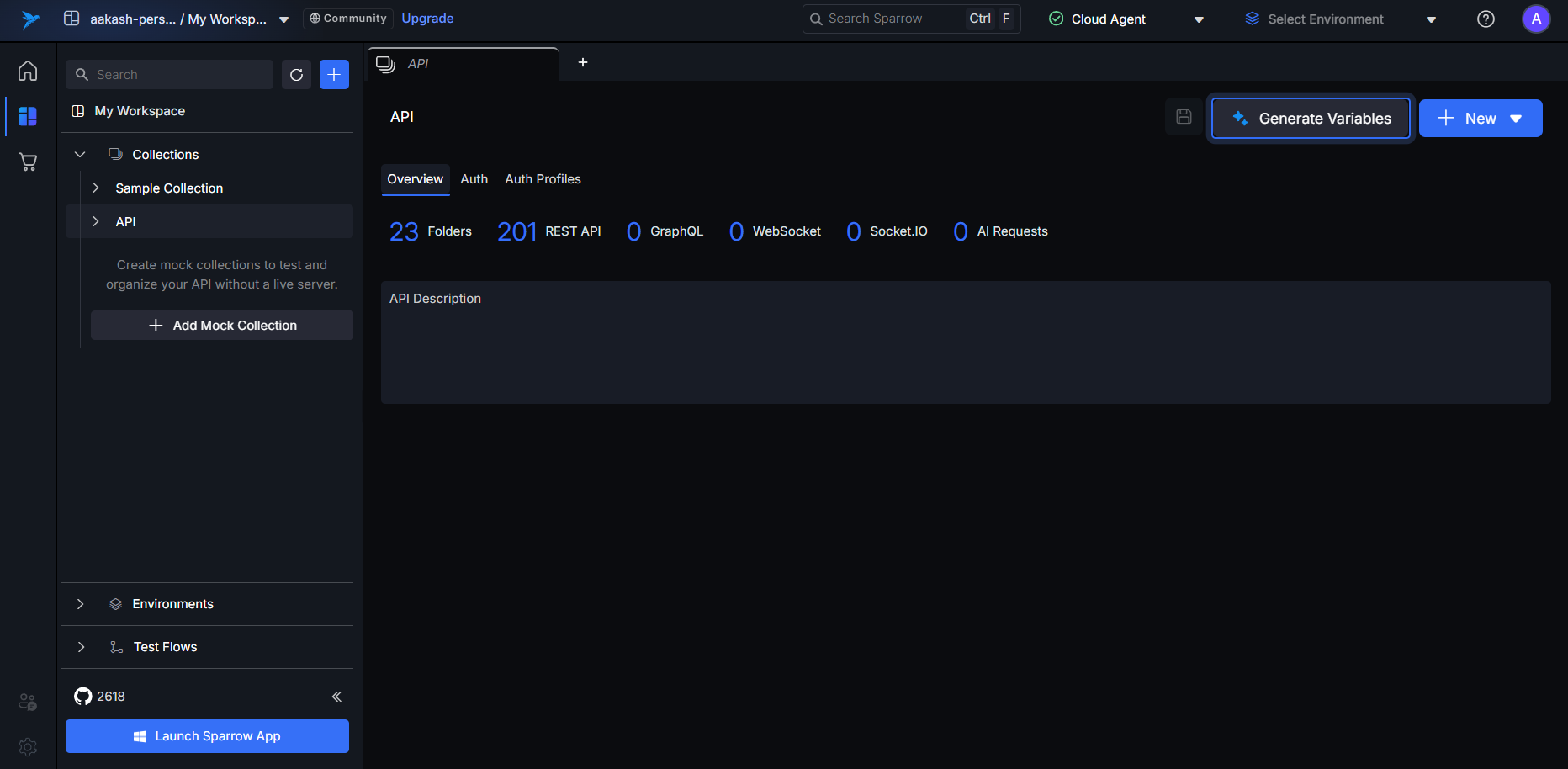1568x769 pixels.
Task: Open the Settings gear sidebar icon
Action: pos(28,746)
